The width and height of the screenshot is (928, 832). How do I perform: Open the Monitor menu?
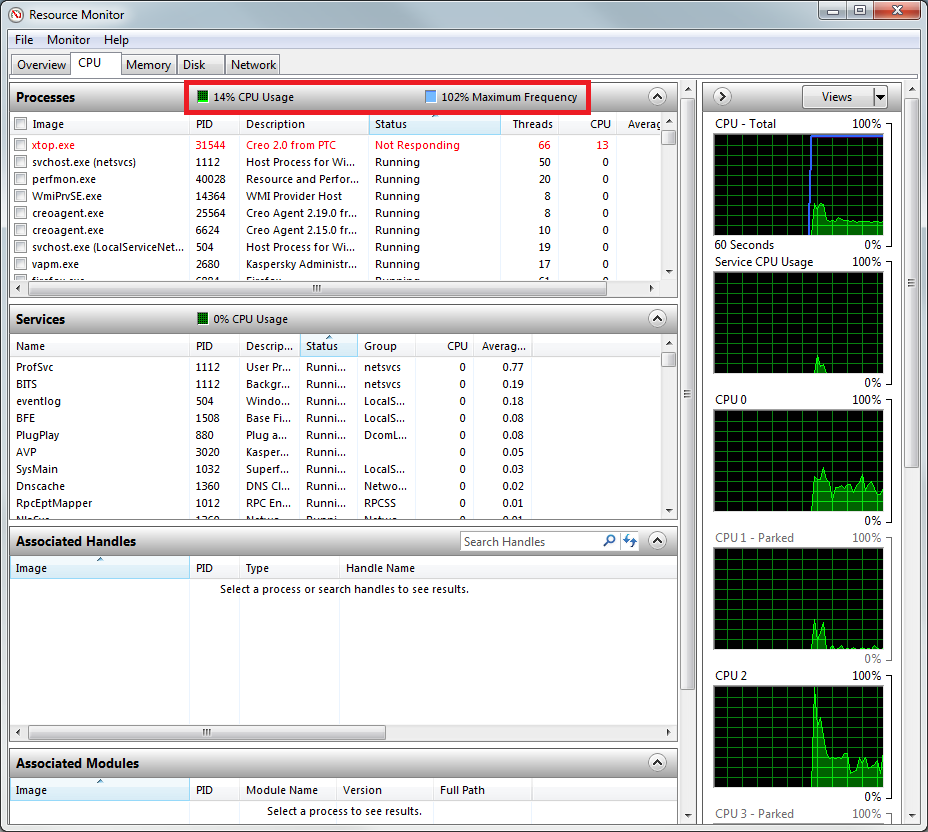tap(67, 39)
